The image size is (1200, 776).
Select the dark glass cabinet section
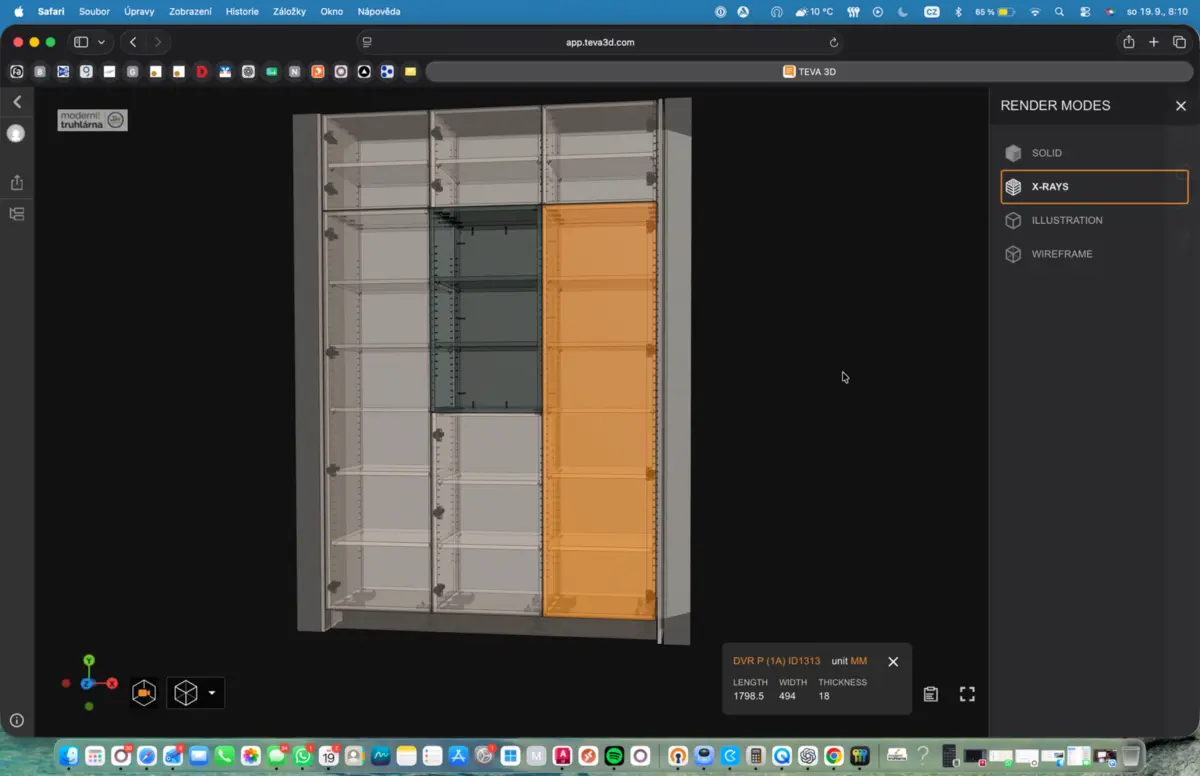[x=486, y=310]
